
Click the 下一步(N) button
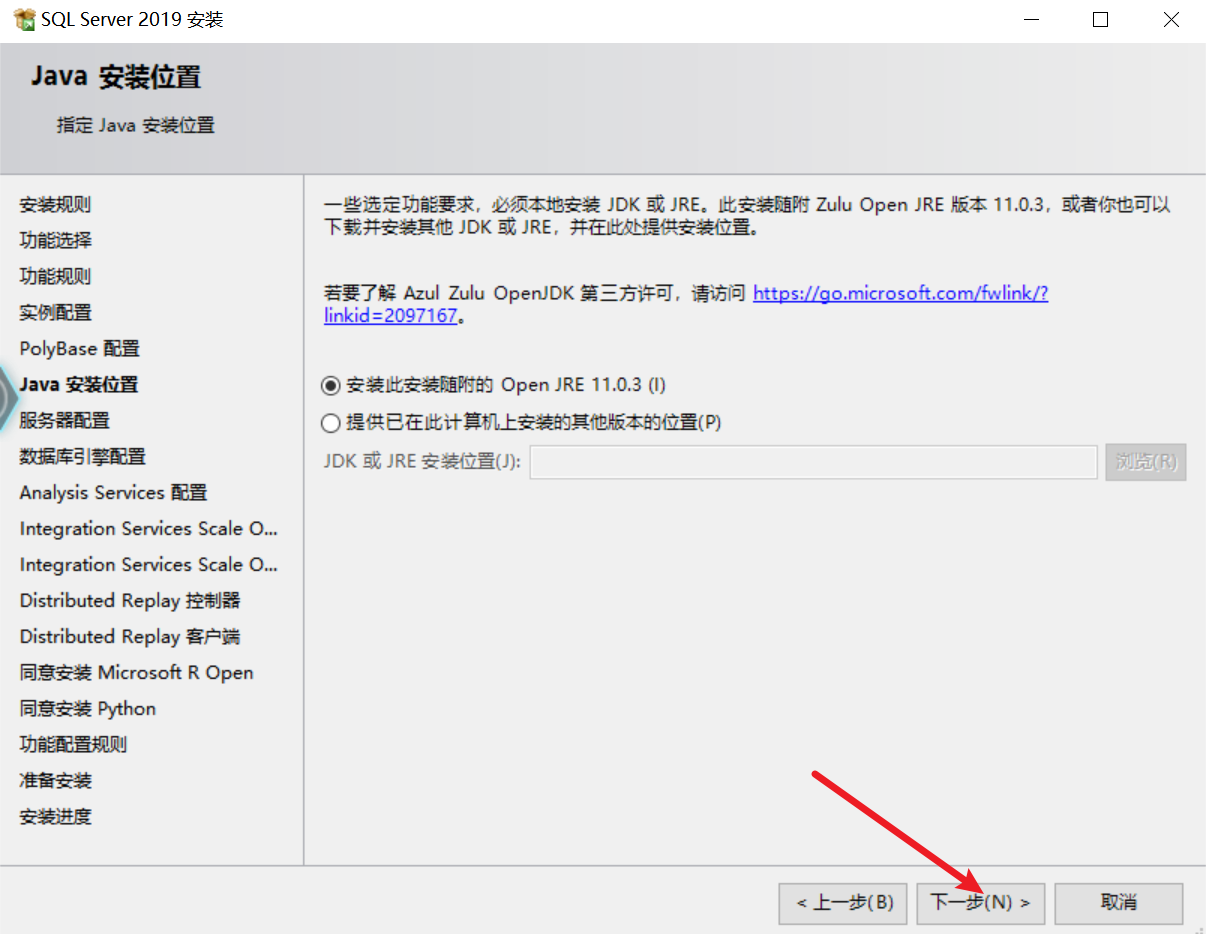pos(981,902)
